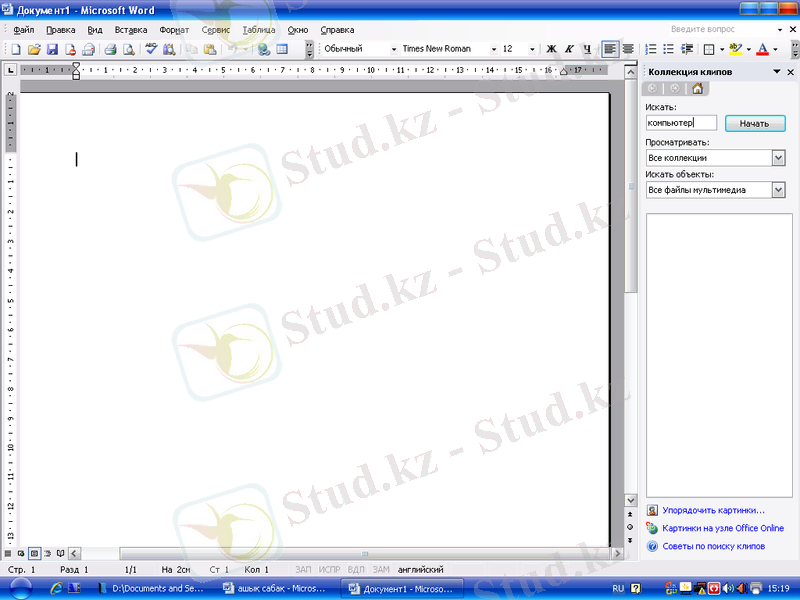Save the document with the floppy disk icon
The image size is (800, 600).
point(52,49)
